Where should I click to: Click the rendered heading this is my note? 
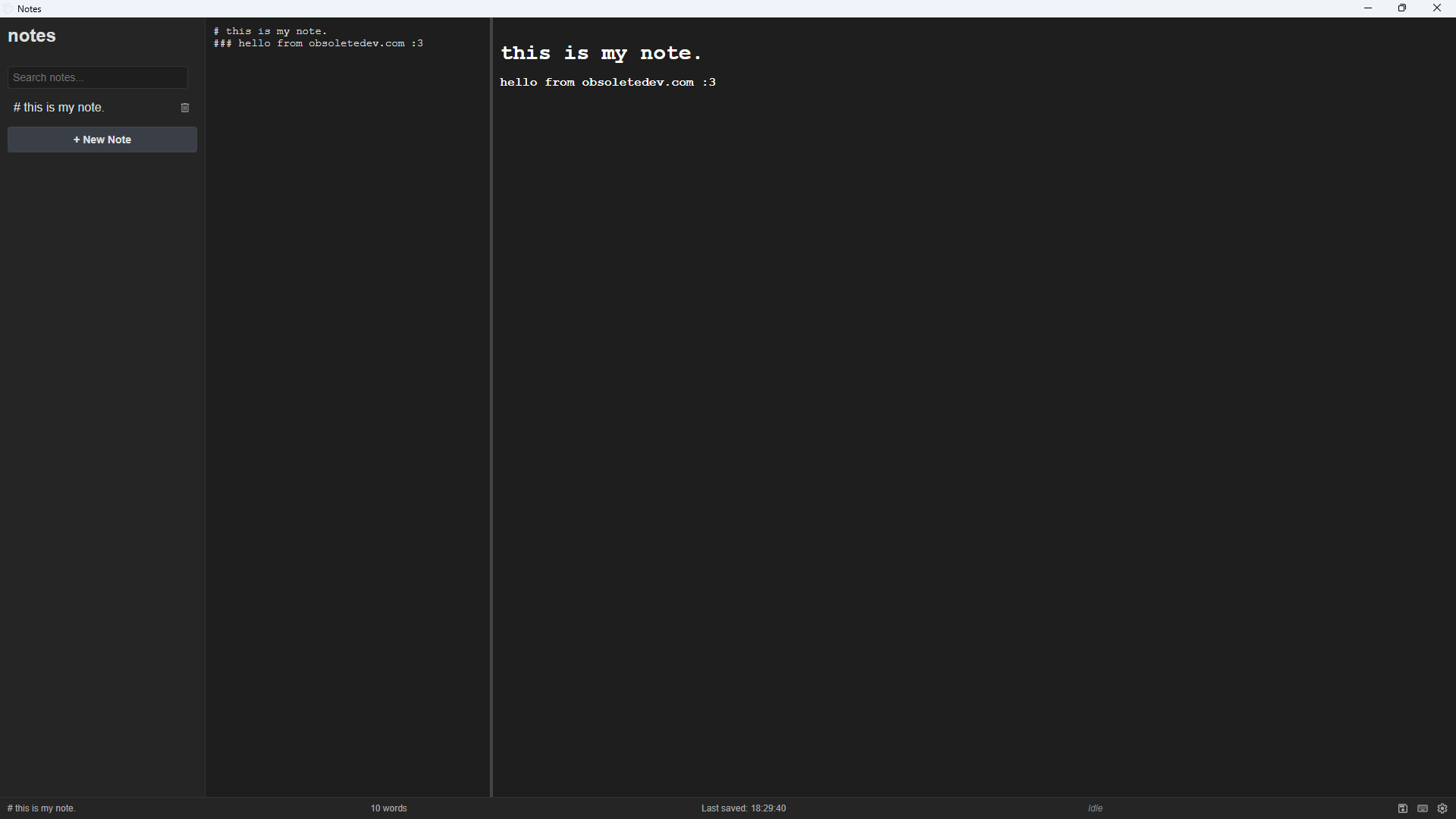point(600,52)
